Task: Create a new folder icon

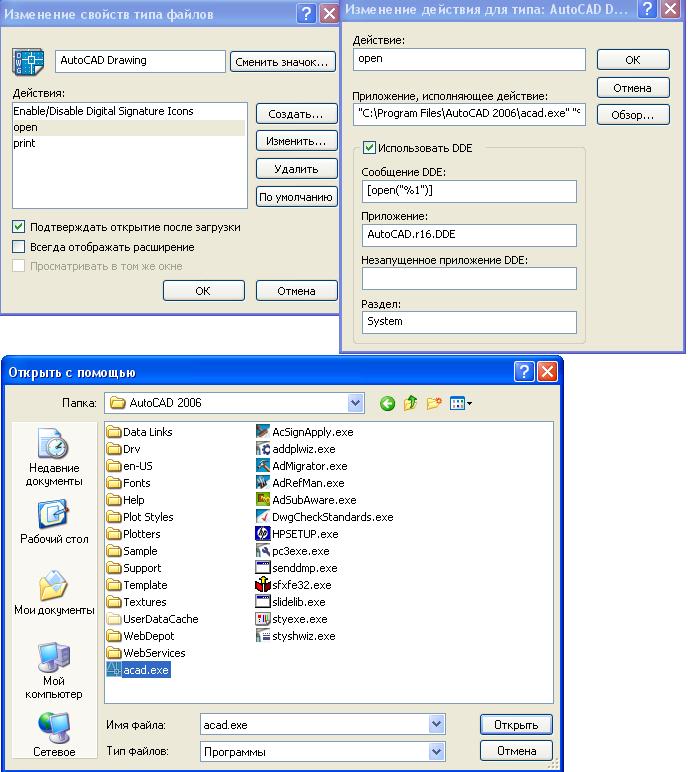Action: click(x=433, y=404)
